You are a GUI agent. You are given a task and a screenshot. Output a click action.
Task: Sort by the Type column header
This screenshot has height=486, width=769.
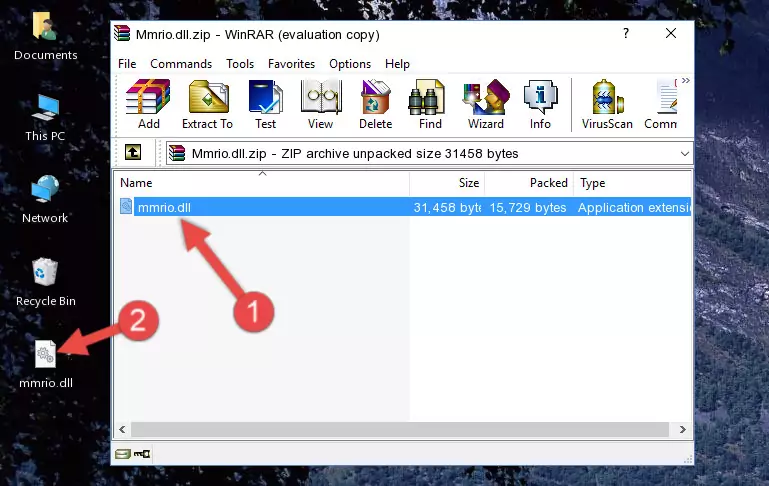click(633, 183)
